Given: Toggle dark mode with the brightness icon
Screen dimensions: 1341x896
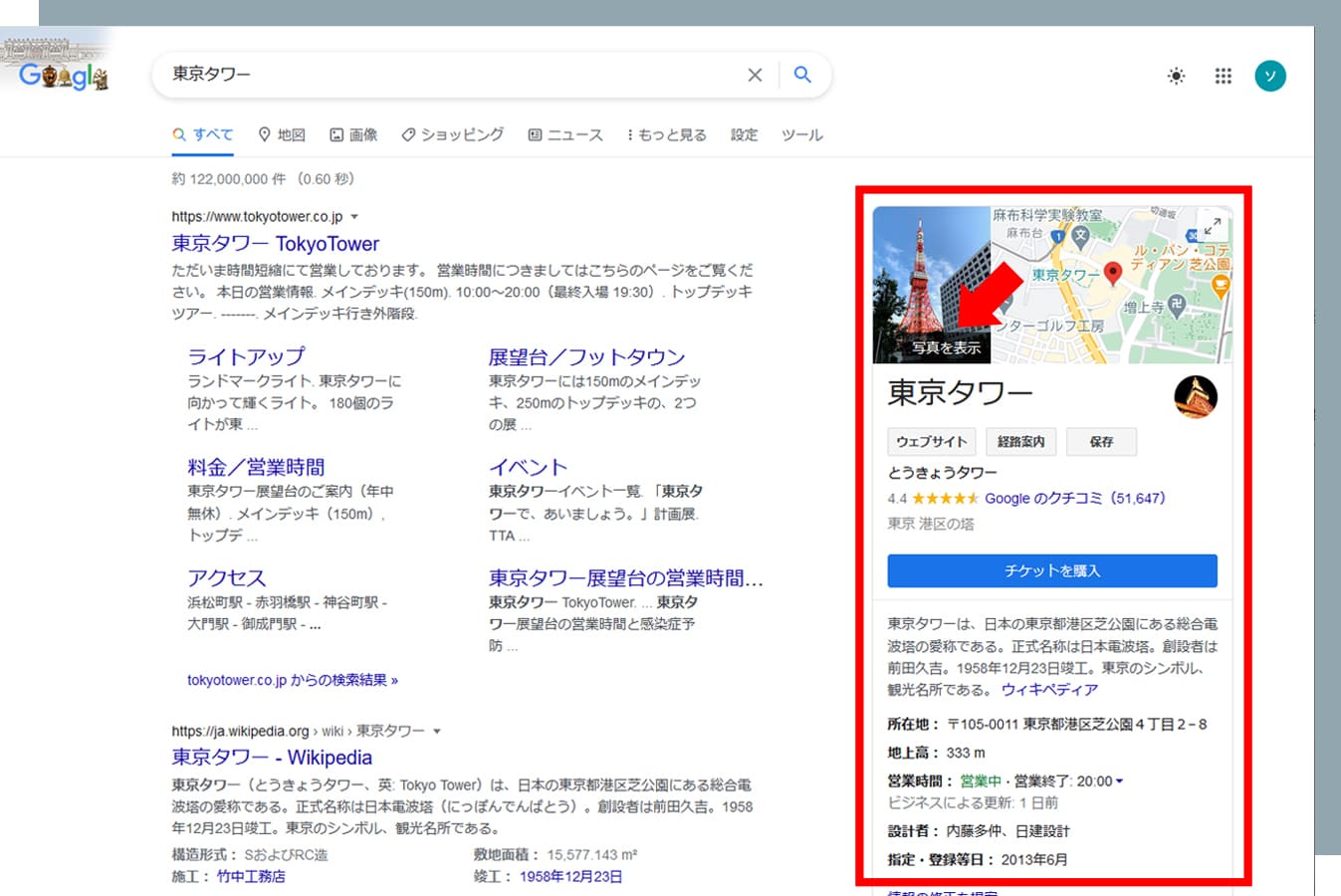Looking at the screenshot, I should (x=1176, y=75).
